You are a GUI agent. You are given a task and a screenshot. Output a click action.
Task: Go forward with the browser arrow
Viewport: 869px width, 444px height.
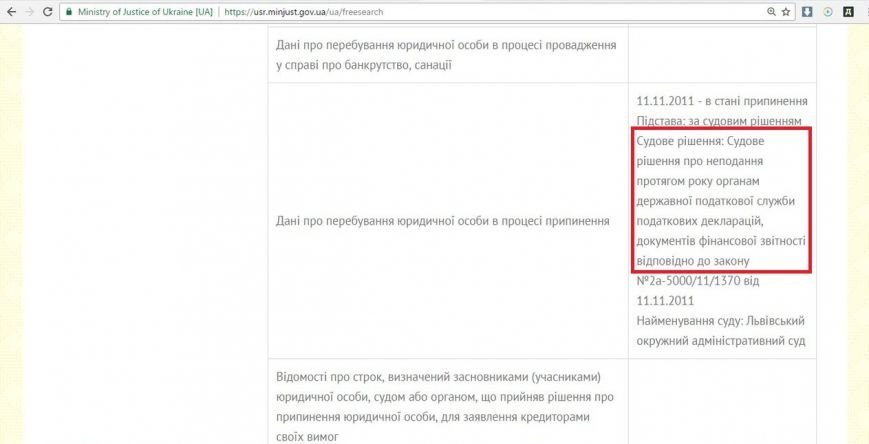[30, 12]
